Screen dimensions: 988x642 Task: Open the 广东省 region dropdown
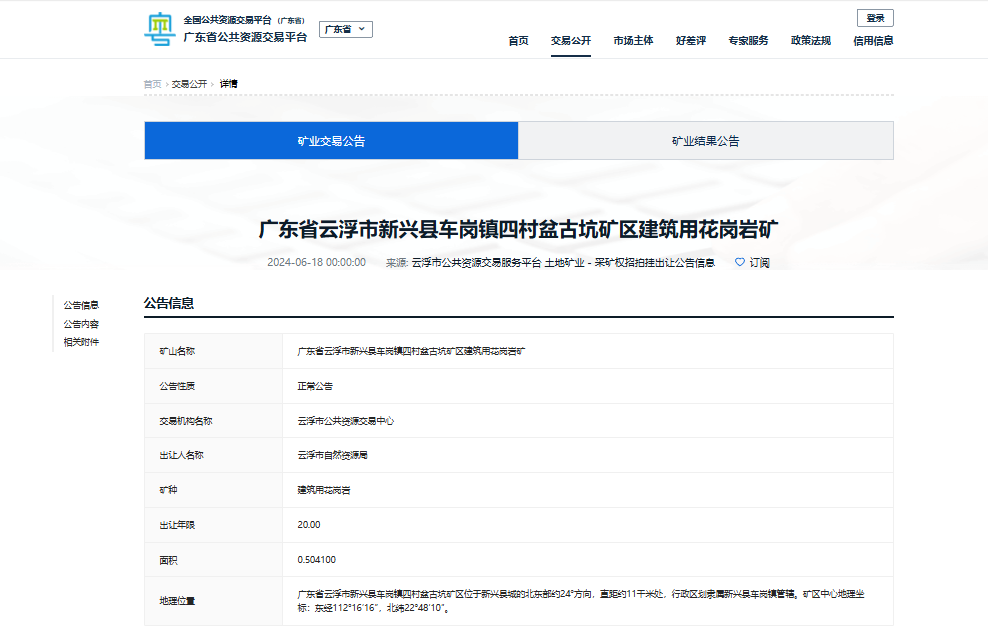click(346, 30)
